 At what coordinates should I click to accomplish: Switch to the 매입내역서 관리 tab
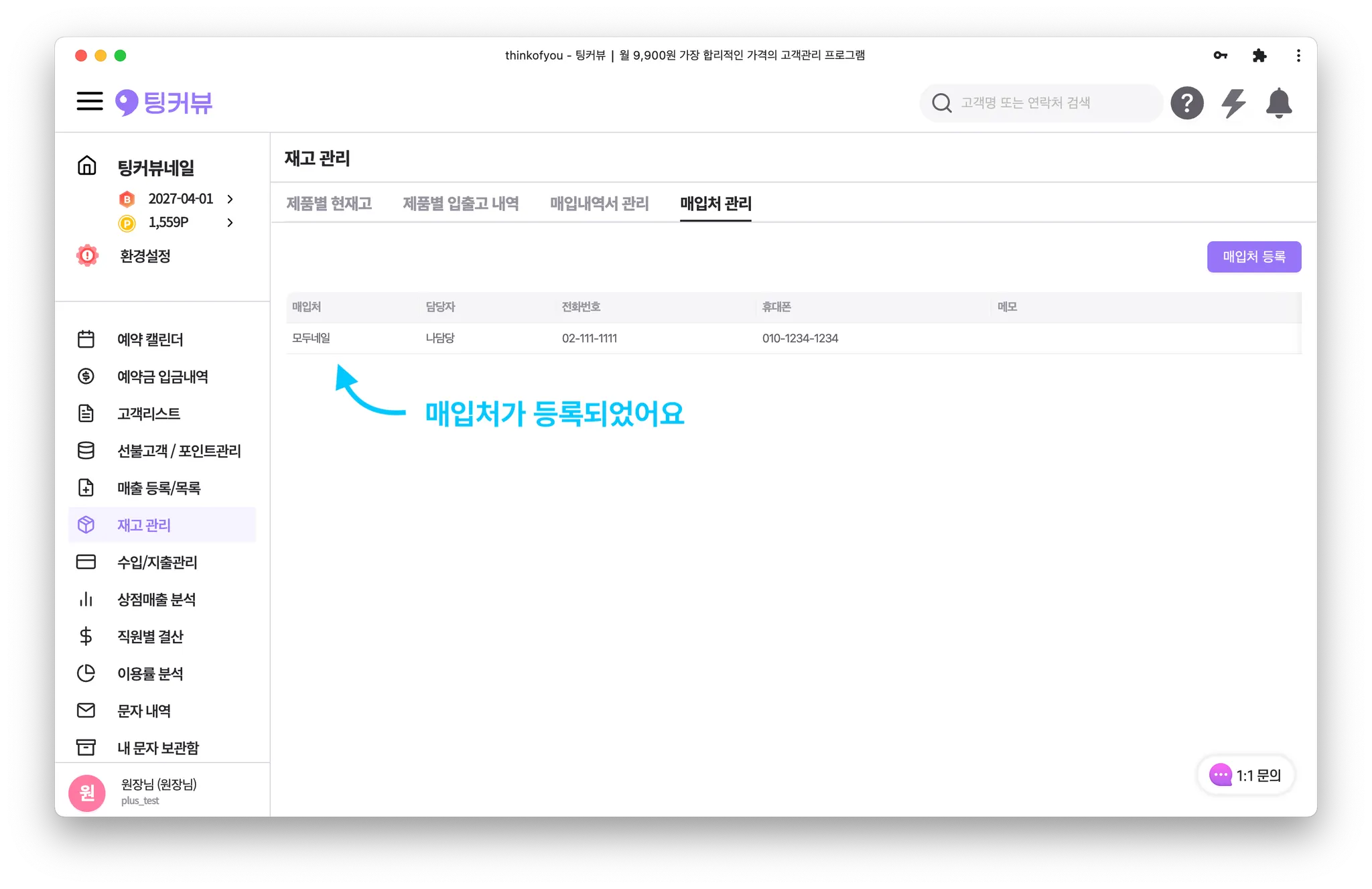599,204
